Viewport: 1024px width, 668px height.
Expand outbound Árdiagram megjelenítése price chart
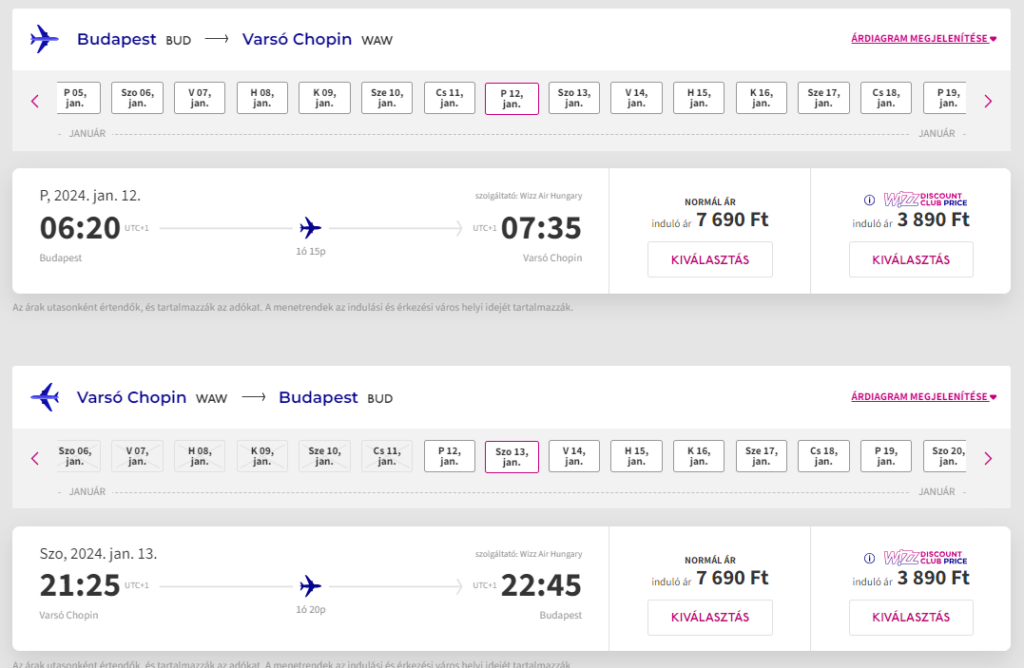(923, 39)
